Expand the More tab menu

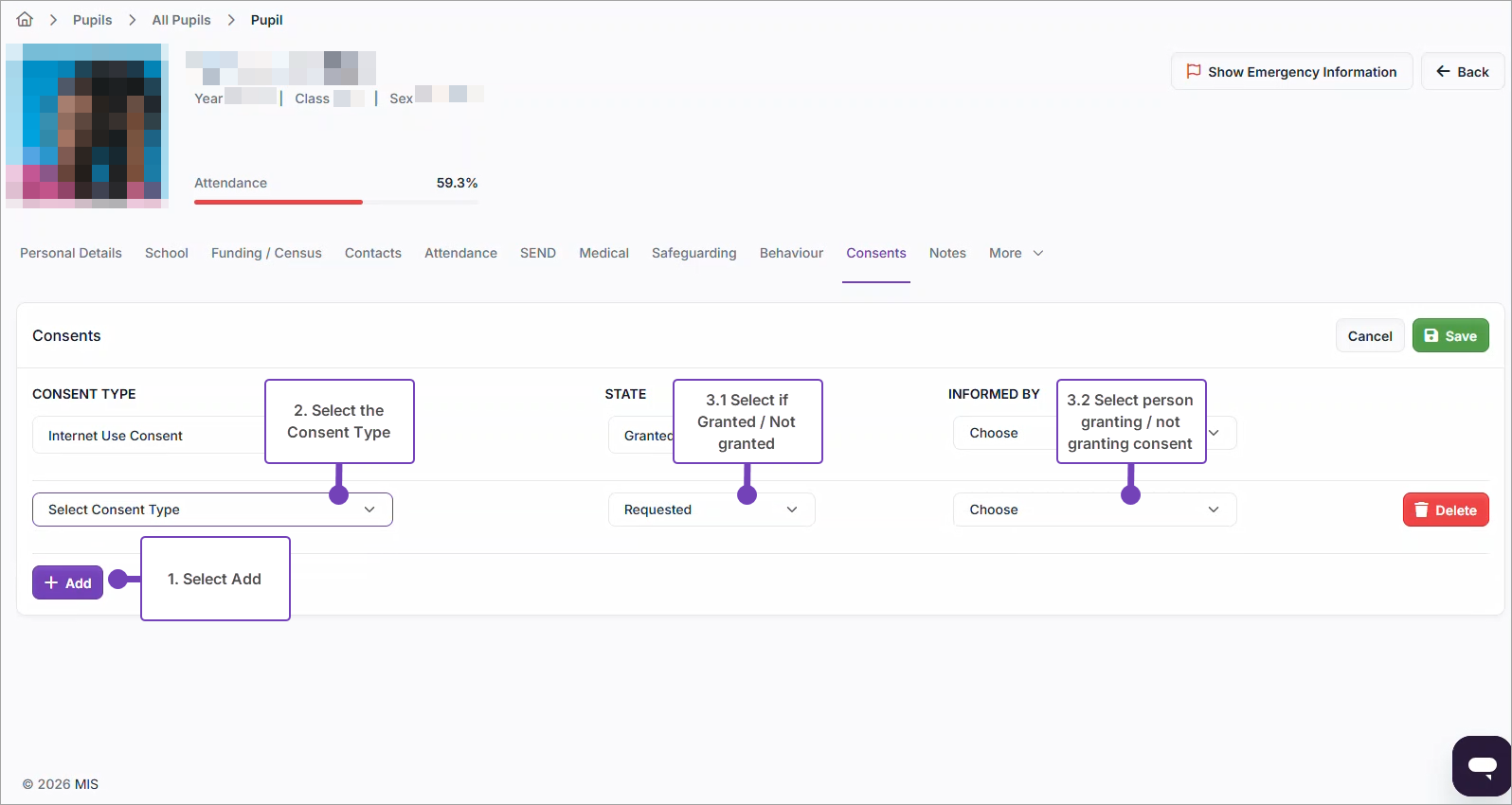[1016, 253]
